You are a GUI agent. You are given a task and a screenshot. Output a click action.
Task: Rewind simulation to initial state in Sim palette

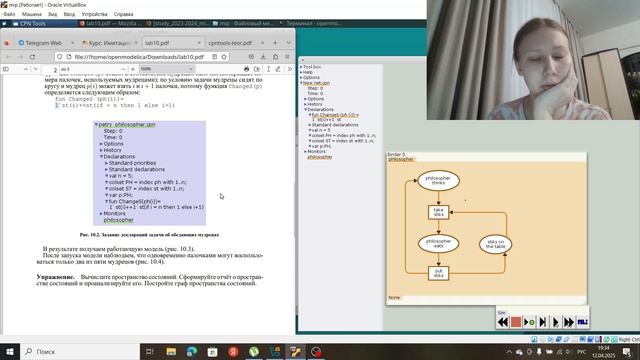pyautogui.click(x=502, y=322)
